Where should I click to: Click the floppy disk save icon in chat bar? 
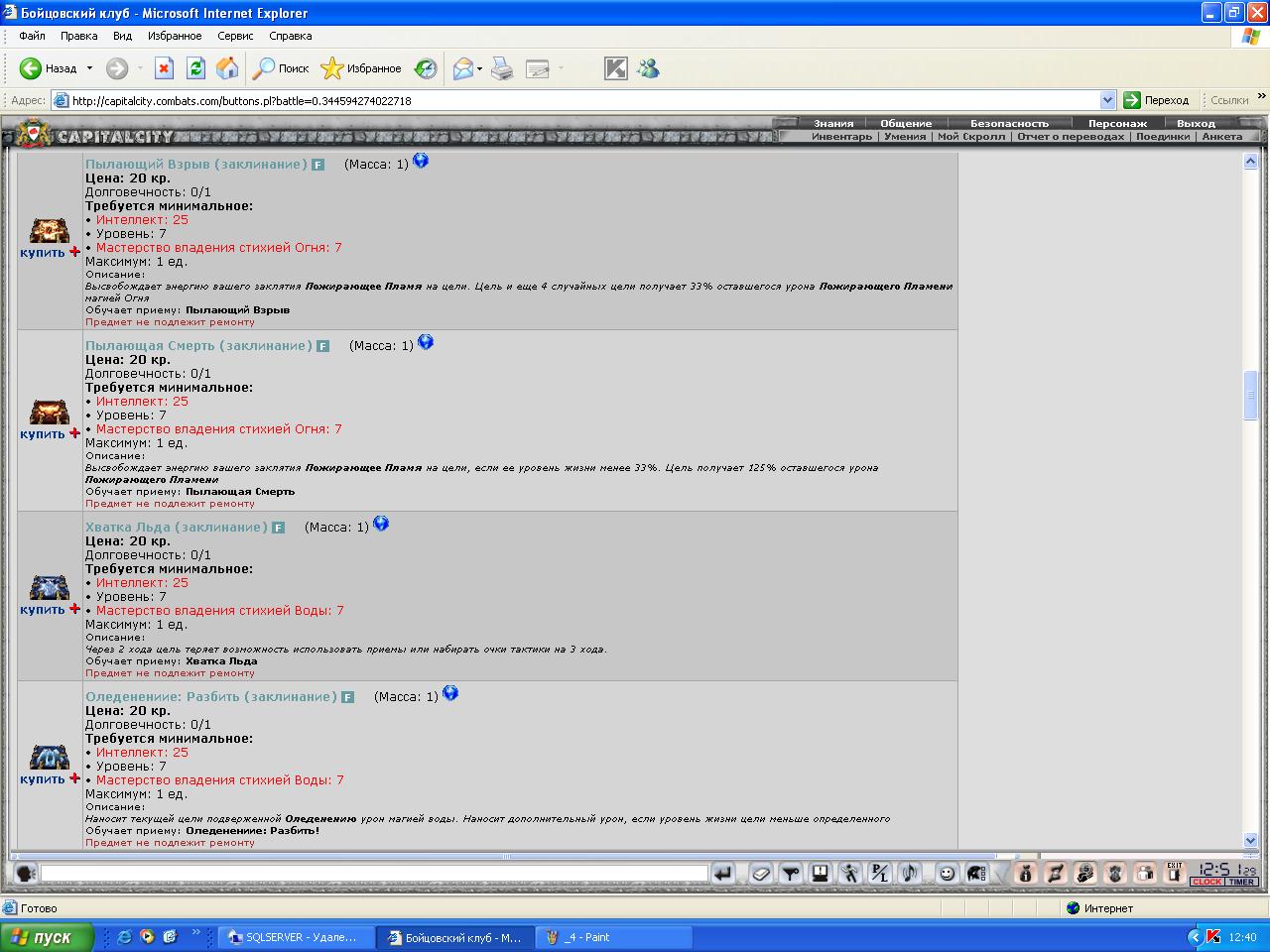(x=821, y=874)
